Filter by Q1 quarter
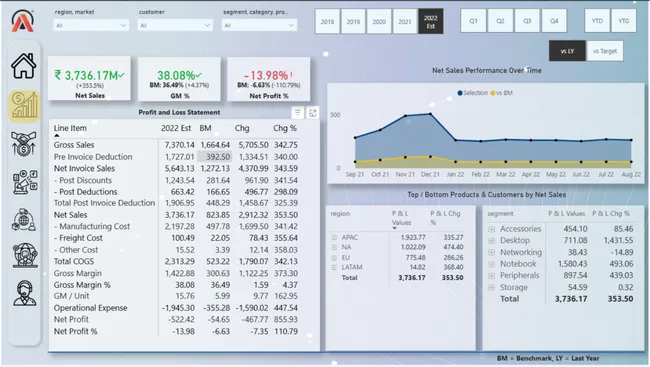650x367 pixels. [473, 20]
